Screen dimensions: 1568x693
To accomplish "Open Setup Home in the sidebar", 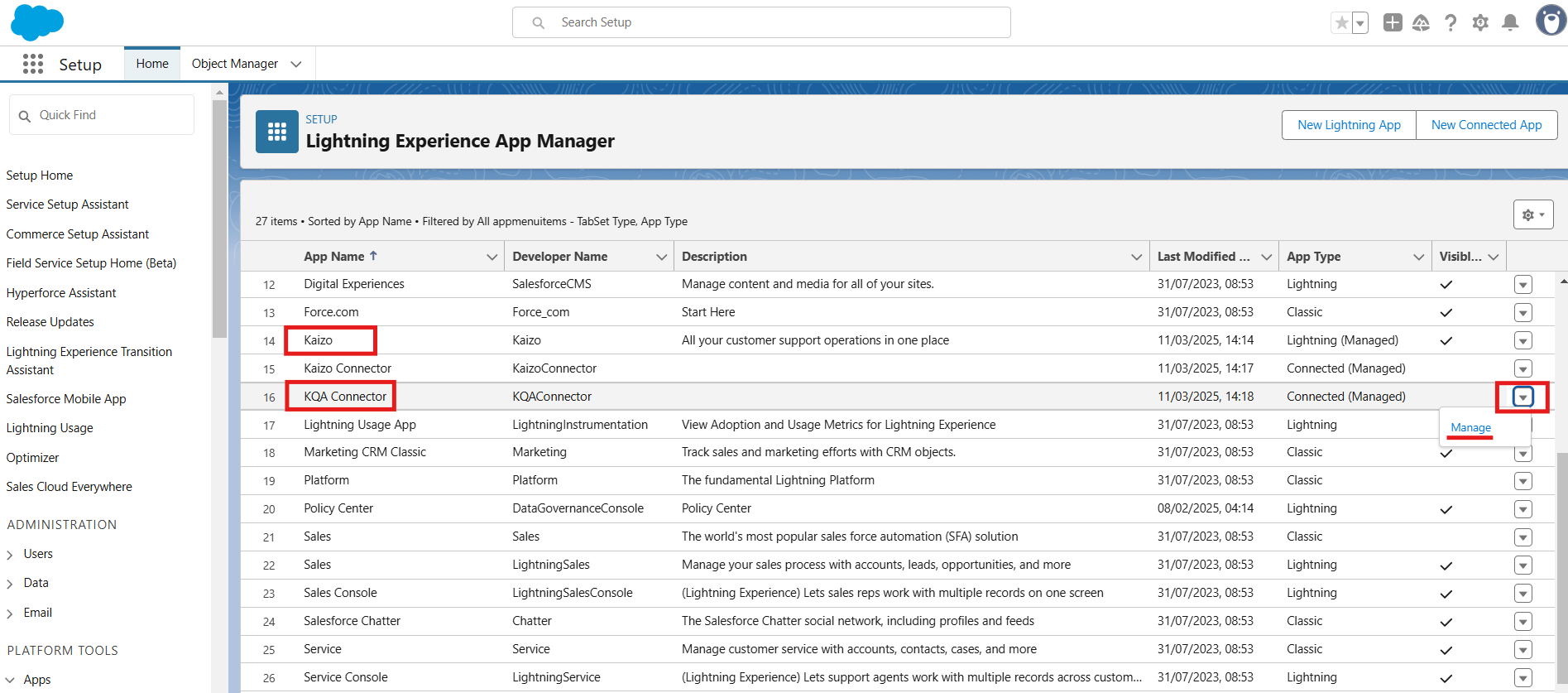I will pos(40,175).
